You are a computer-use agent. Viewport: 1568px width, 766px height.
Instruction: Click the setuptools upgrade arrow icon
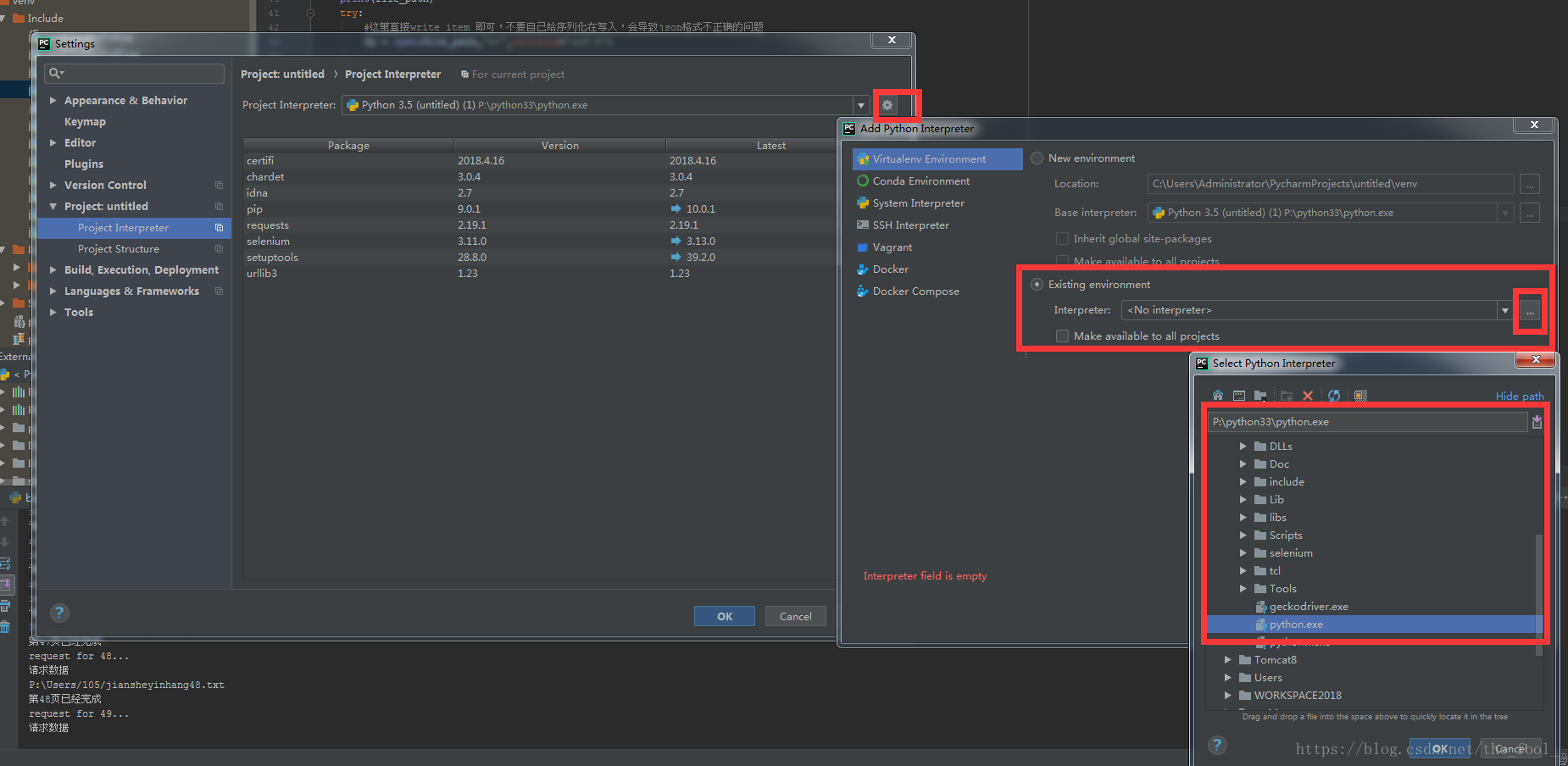click(x=676, y=257)
